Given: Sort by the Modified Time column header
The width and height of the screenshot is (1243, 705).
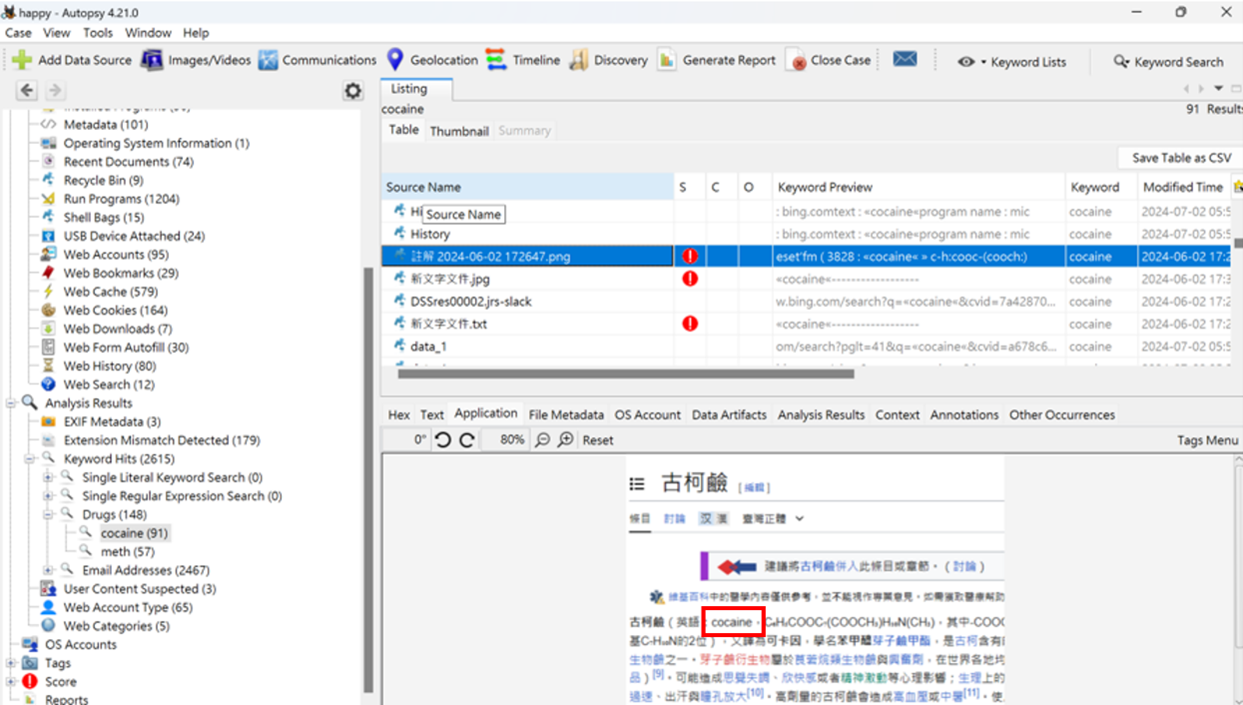Looking at the screenshot, I should pyautogui.click(x=1183, y=187).
